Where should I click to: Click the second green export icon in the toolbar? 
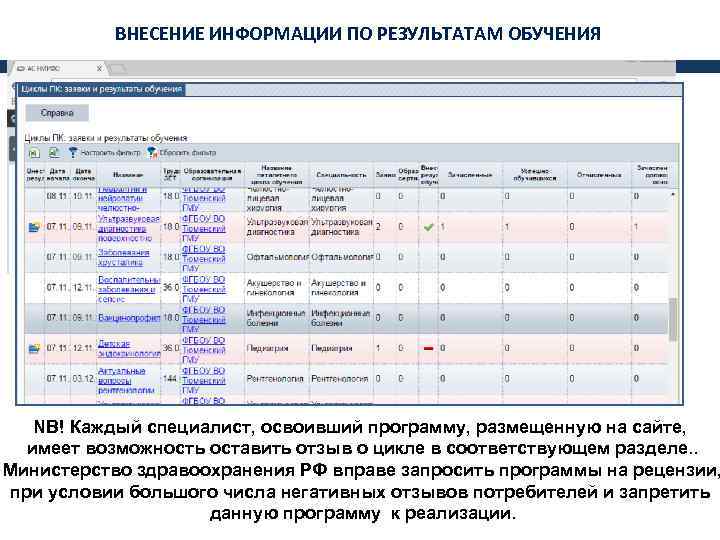(x=54, y=152)
